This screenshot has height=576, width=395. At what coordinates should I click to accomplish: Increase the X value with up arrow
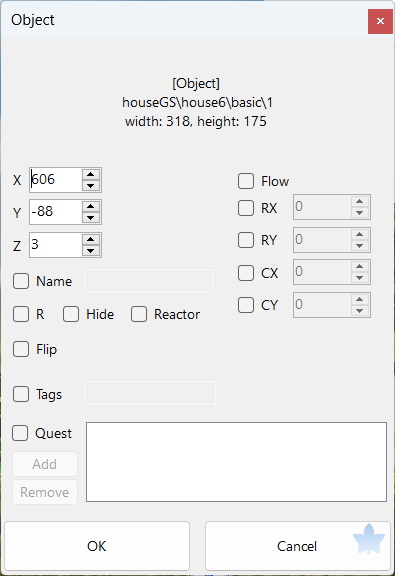click(91, 174)
